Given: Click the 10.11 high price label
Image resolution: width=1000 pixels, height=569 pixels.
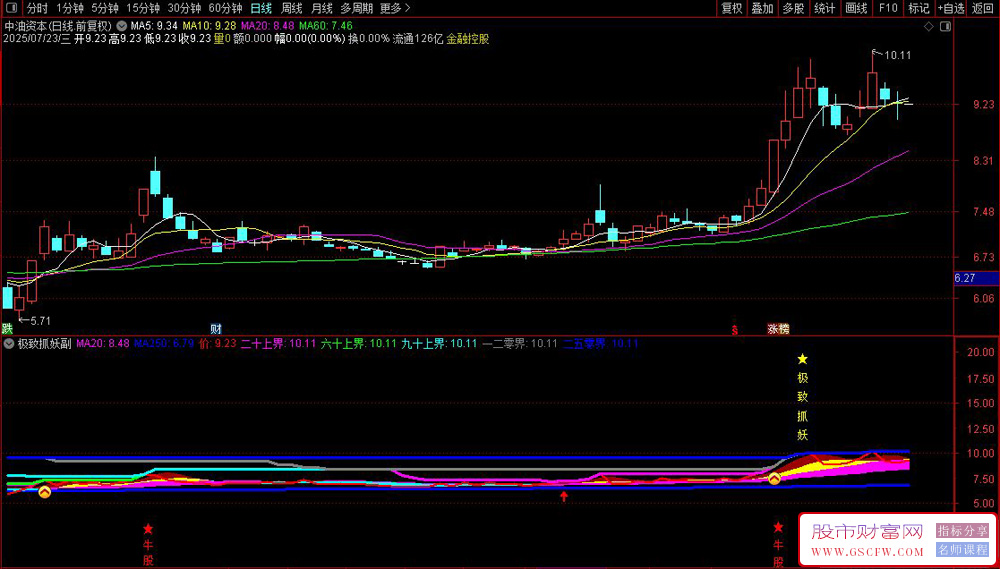Looking at the screenshot, I should (x=897, y=55).
